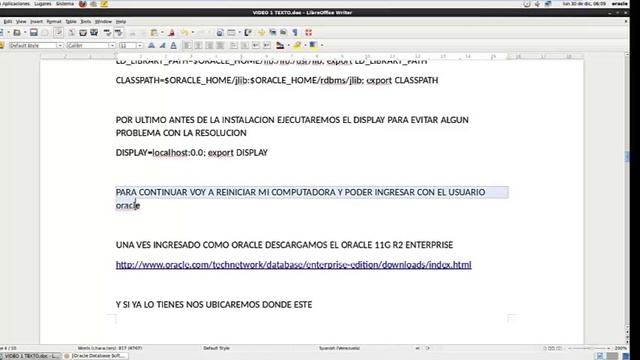Image resolution: width=640 pixels, height=360 pixels.
Task: Export the document directly as PDF
Action: (x=71, y=33)
